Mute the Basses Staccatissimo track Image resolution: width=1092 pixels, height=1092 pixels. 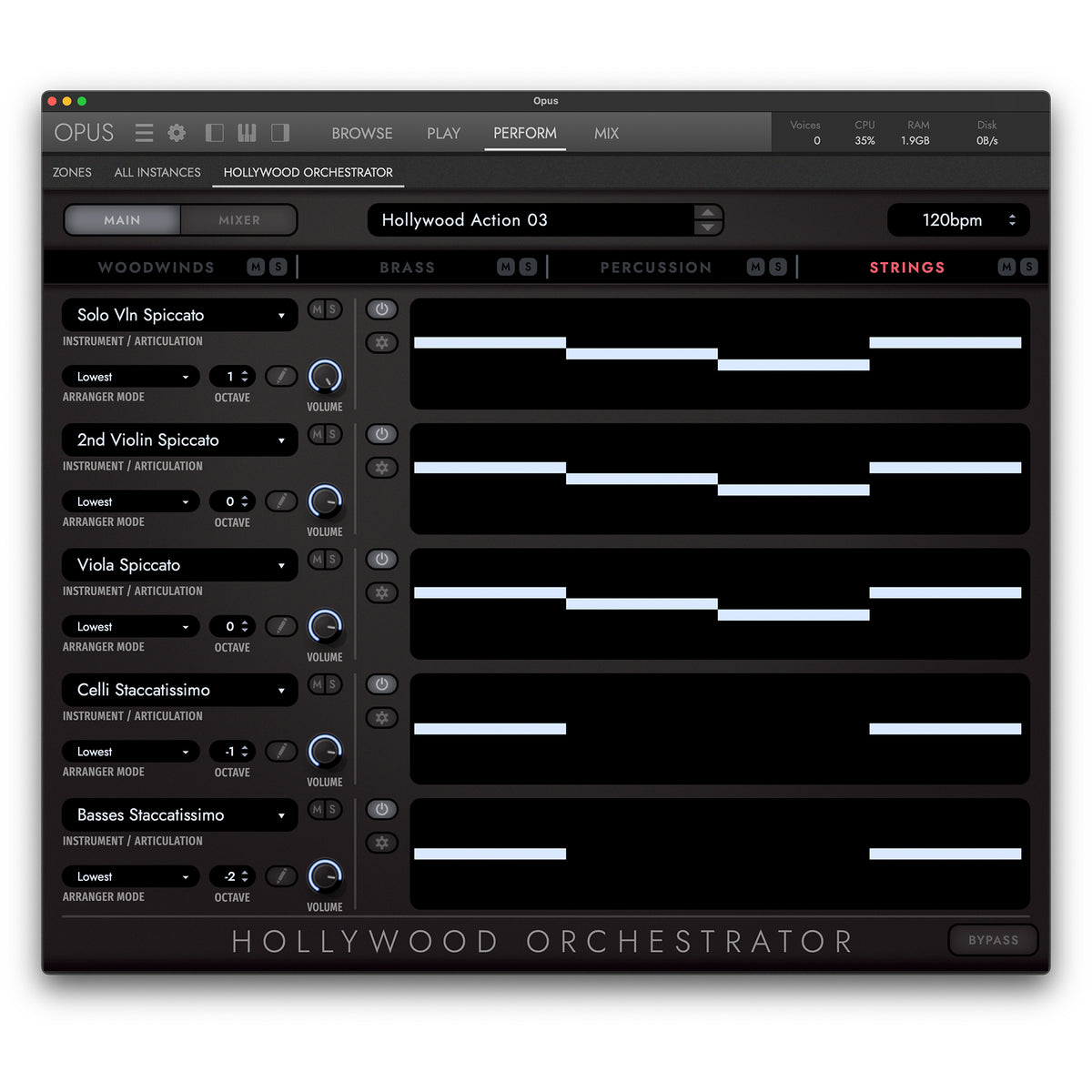pyautogui.click(x=317, y=809)
